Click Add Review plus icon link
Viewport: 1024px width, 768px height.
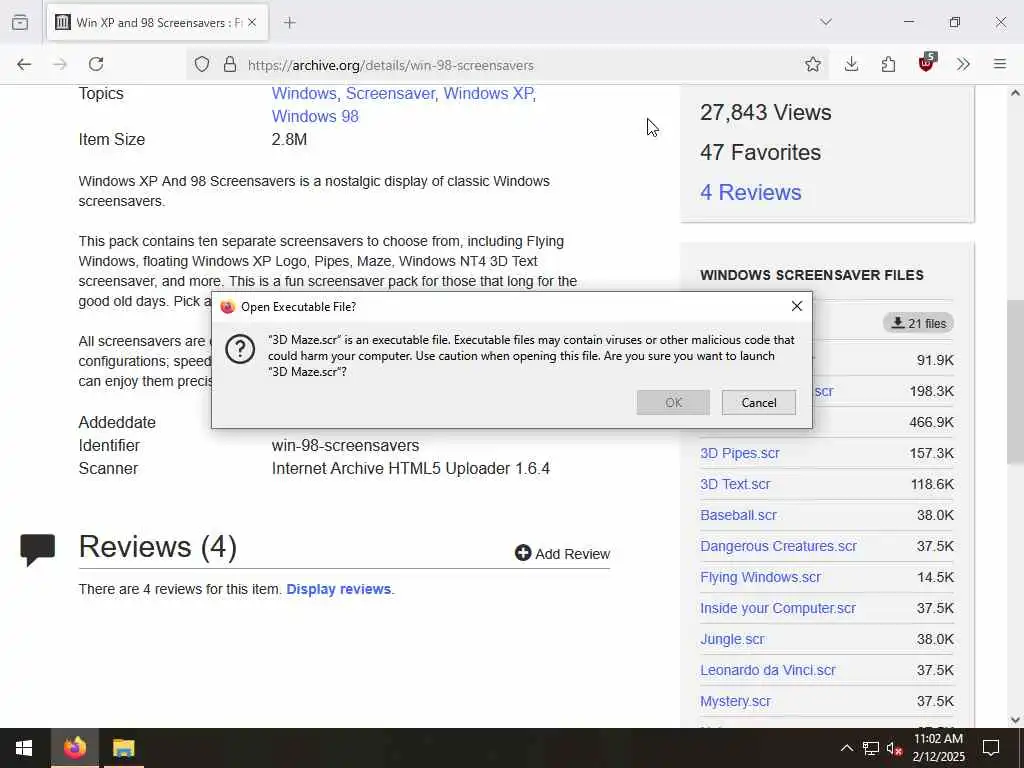(x=562, y=554)
